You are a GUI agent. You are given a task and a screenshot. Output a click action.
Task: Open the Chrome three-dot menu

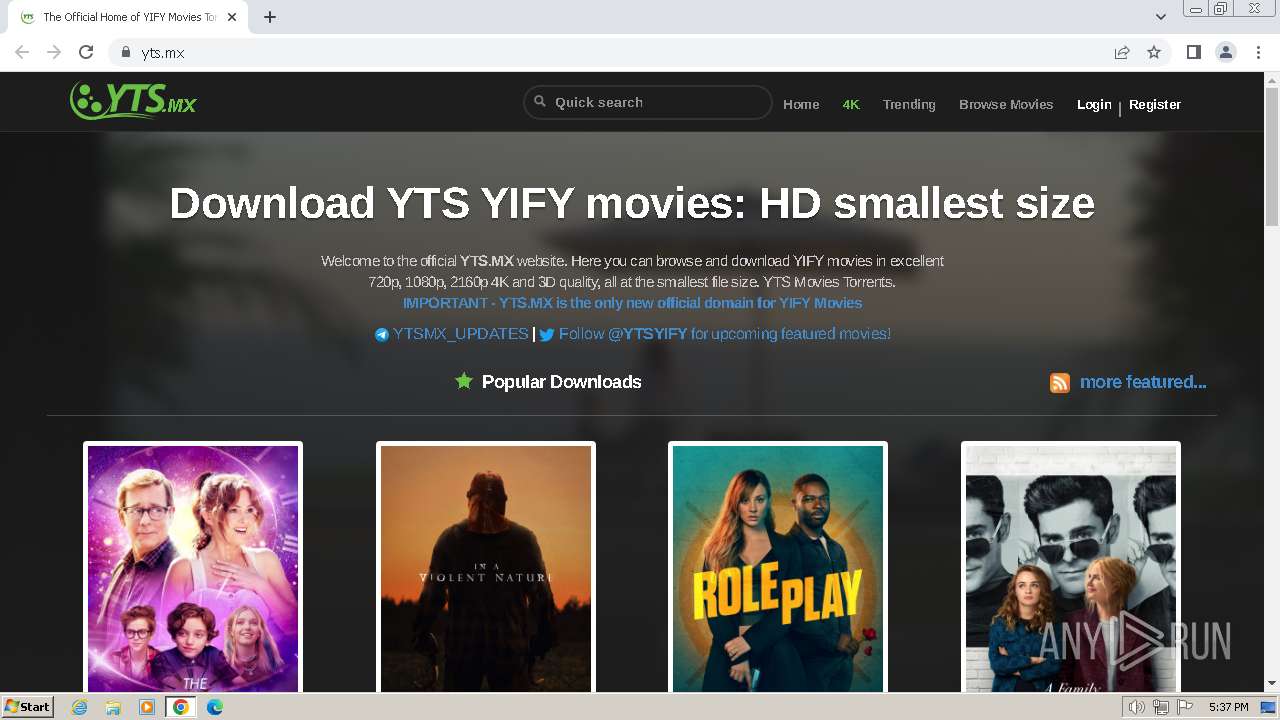click(x=1259, y=52)
